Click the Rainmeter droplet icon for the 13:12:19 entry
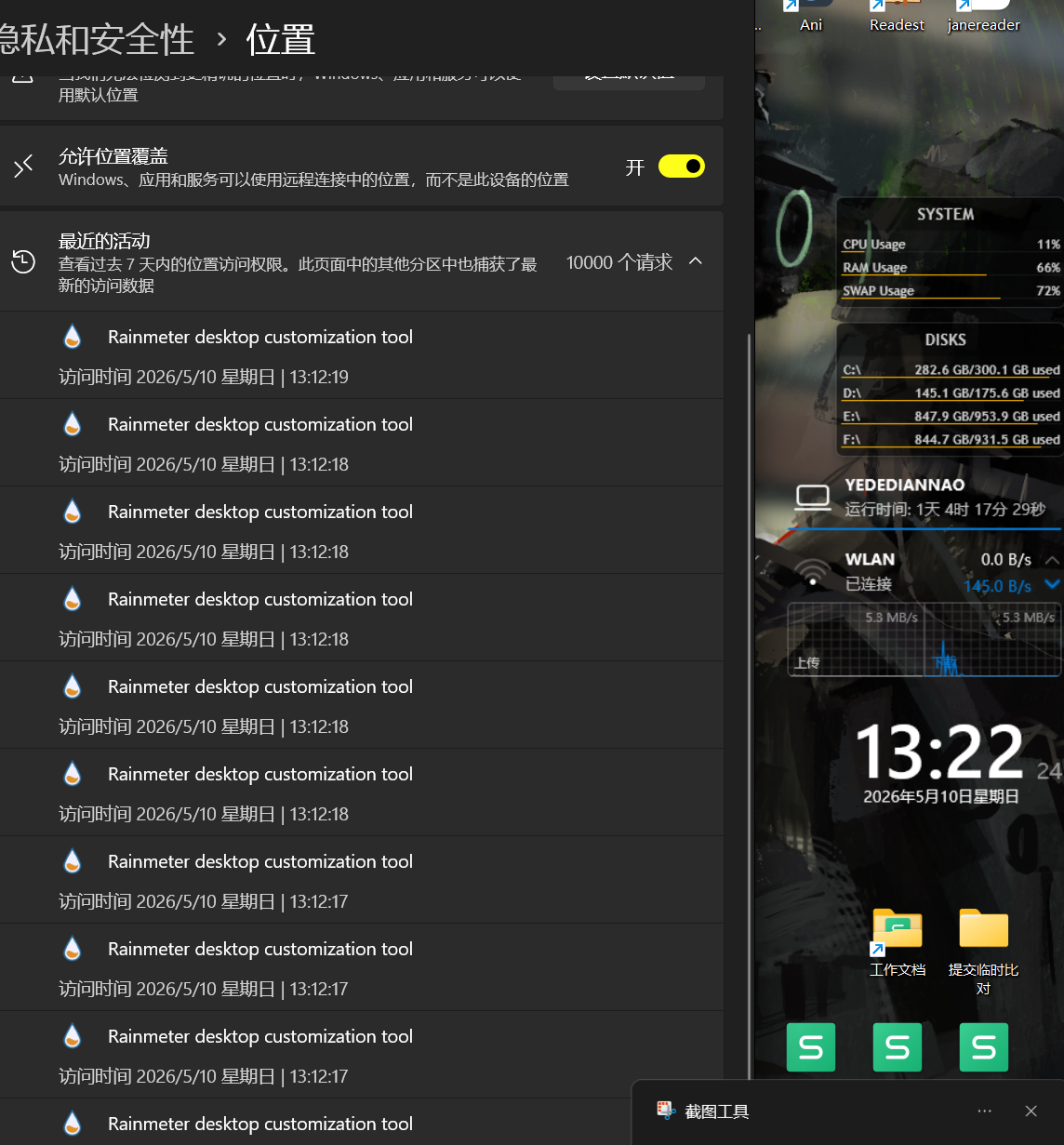This screenshot has height=1145, width=1064. click(73, 337)
